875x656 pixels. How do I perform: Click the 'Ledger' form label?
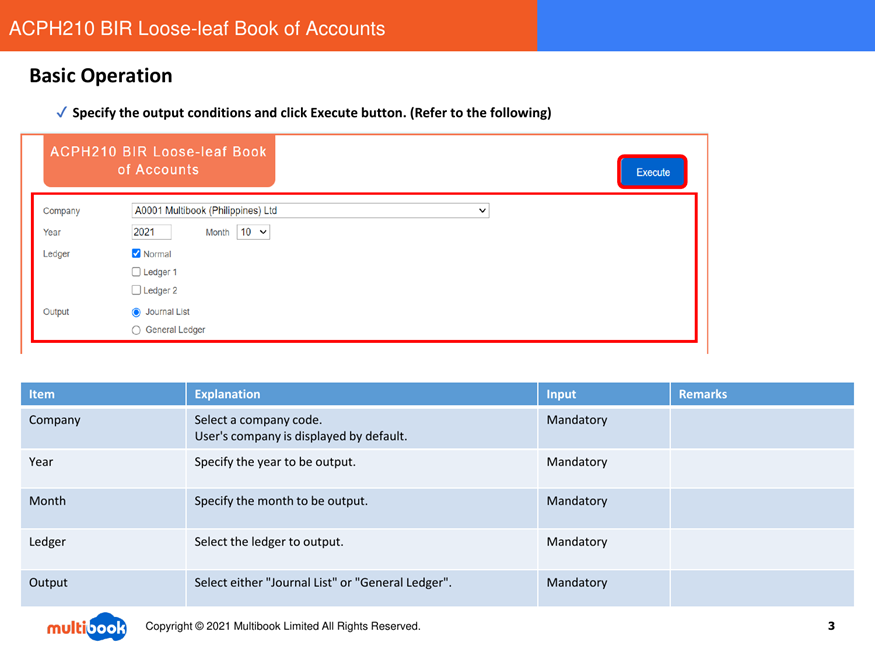[x=56, y=254]
